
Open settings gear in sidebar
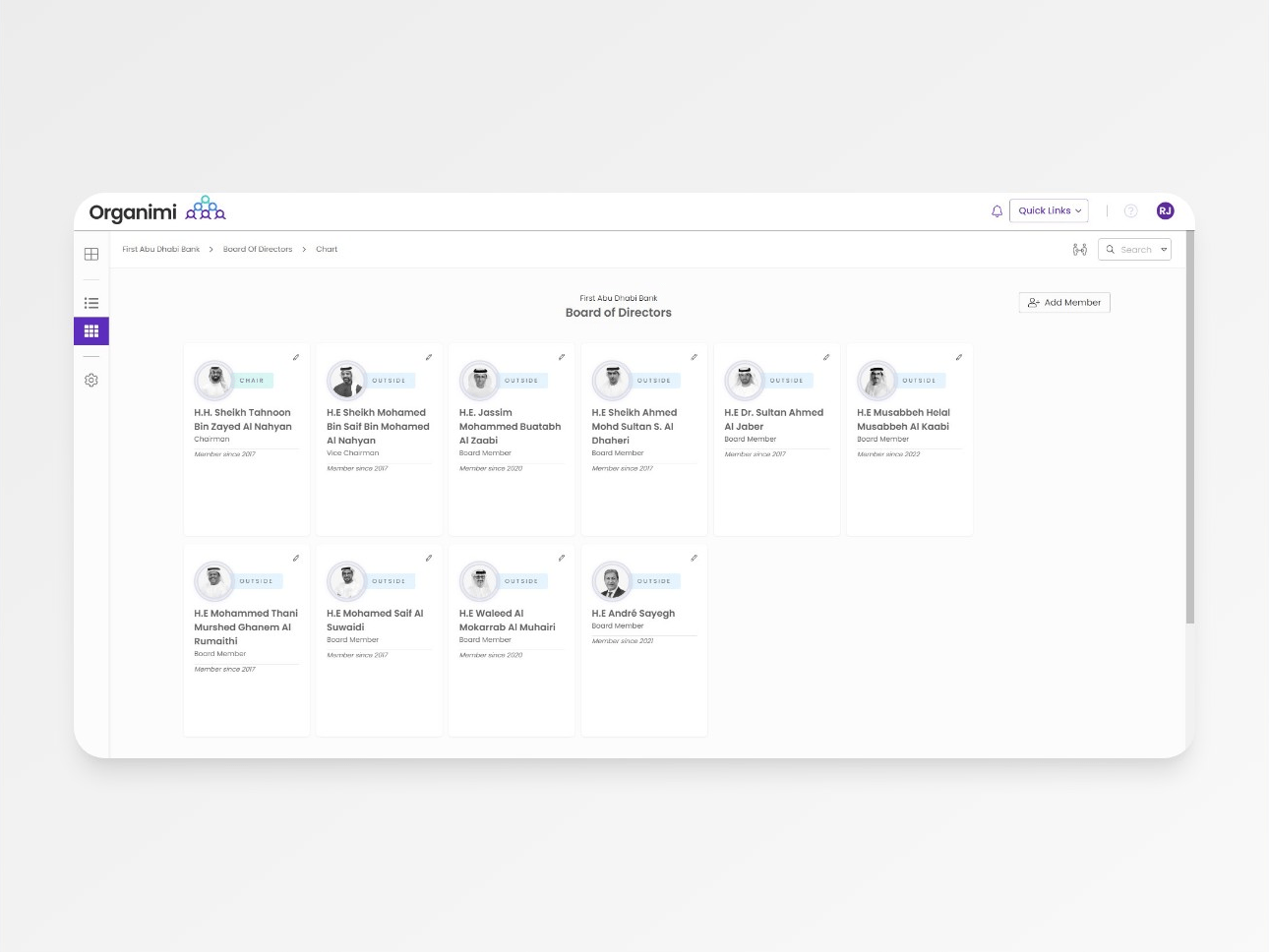(91, 380)
